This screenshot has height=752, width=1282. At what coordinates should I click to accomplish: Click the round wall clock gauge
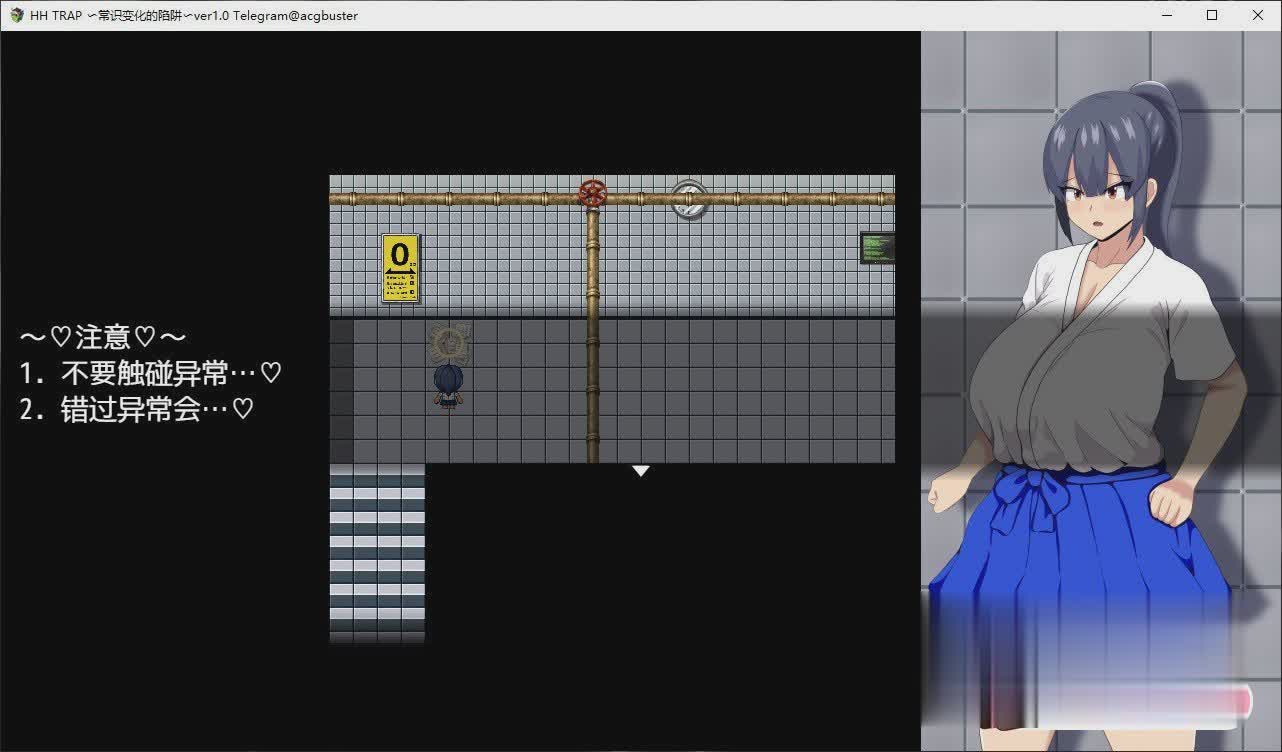click(689, 199)
